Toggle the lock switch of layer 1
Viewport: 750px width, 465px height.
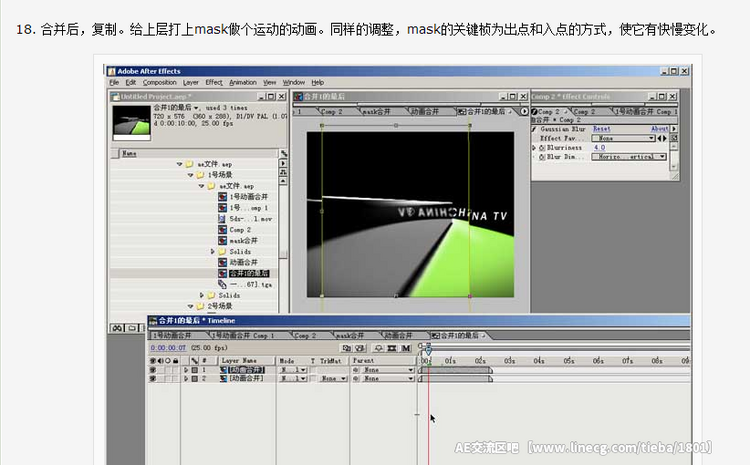coord(176,370)
